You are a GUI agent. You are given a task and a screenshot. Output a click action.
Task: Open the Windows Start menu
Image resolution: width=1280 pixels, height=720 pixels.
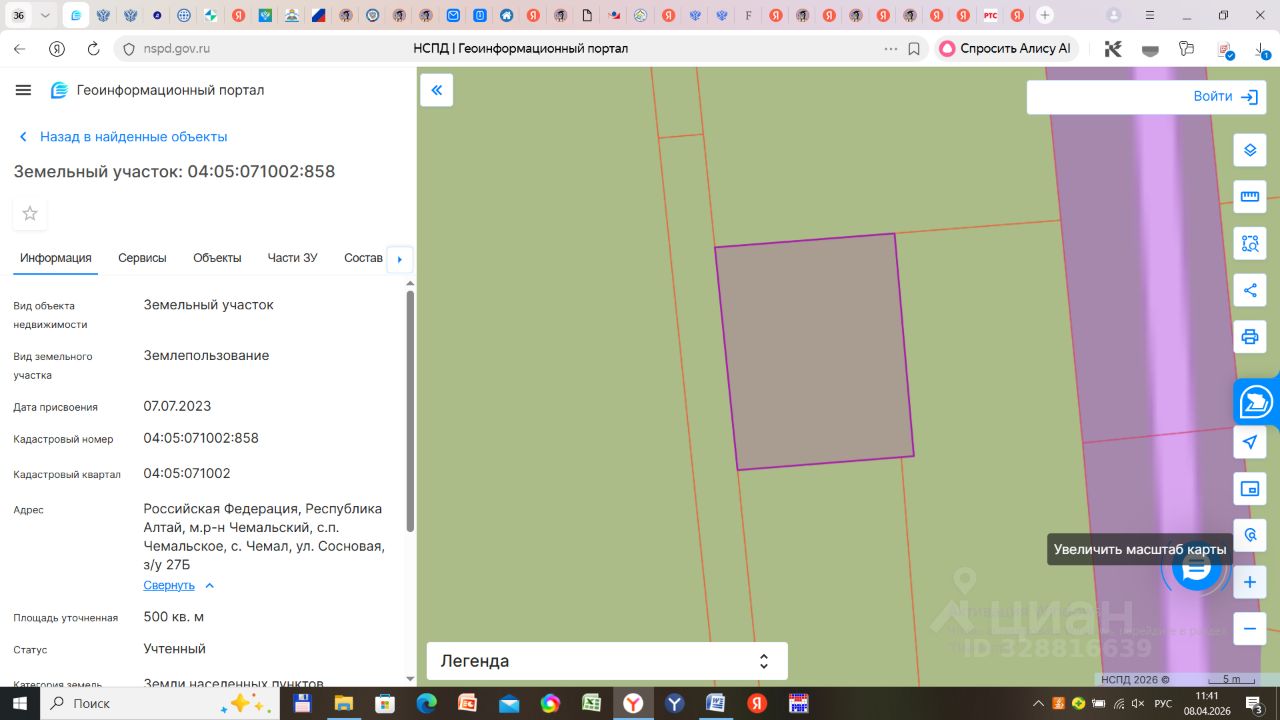click(20, 703)
